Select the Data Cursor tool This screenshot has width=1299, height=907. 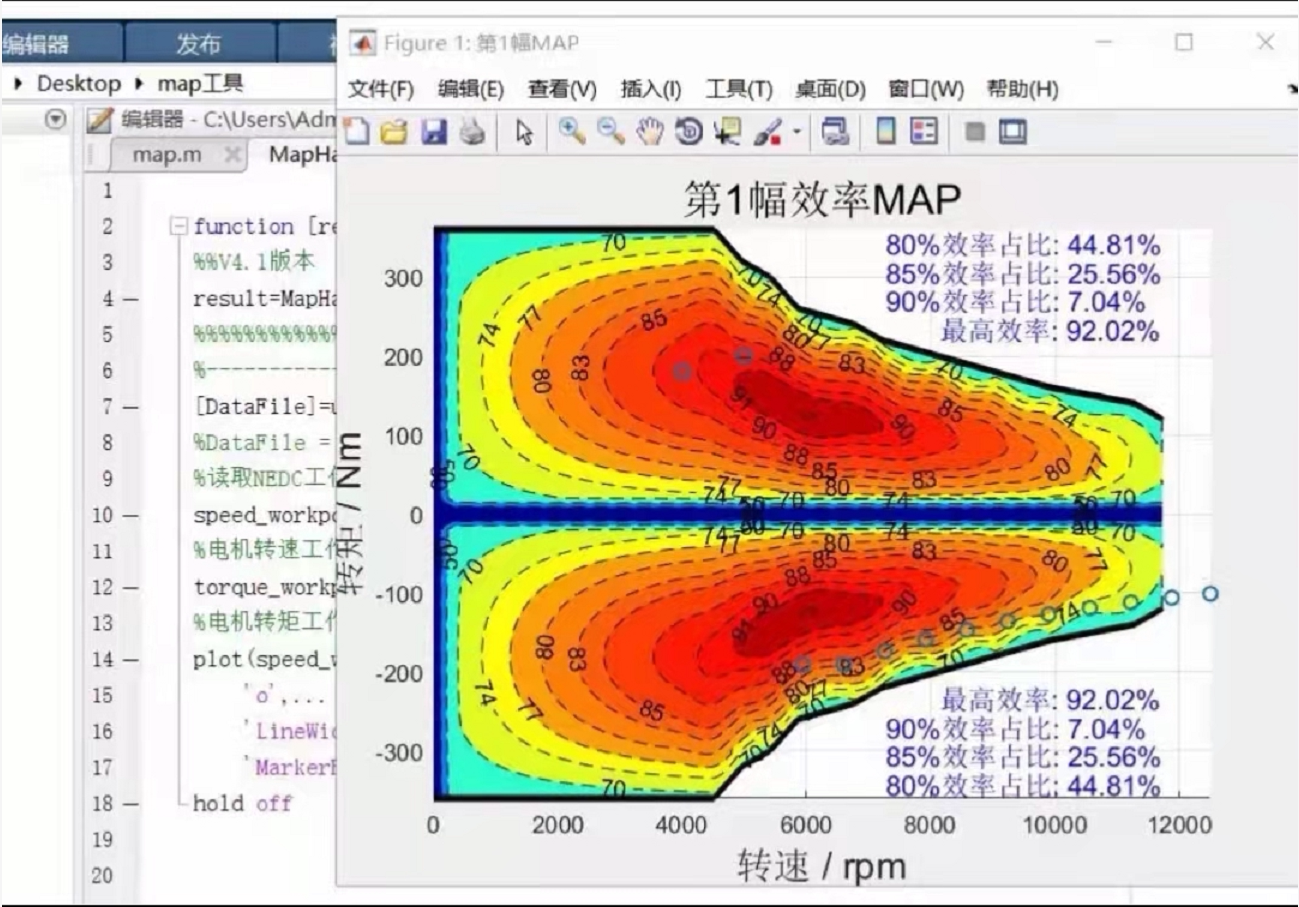729,132
